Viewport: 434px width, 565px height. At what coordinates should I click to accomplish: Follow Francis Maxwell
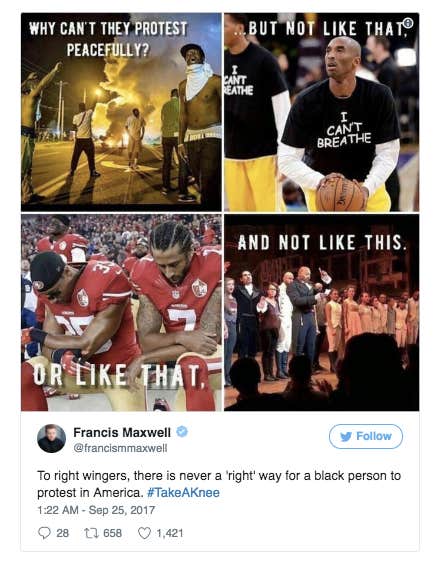366,436
